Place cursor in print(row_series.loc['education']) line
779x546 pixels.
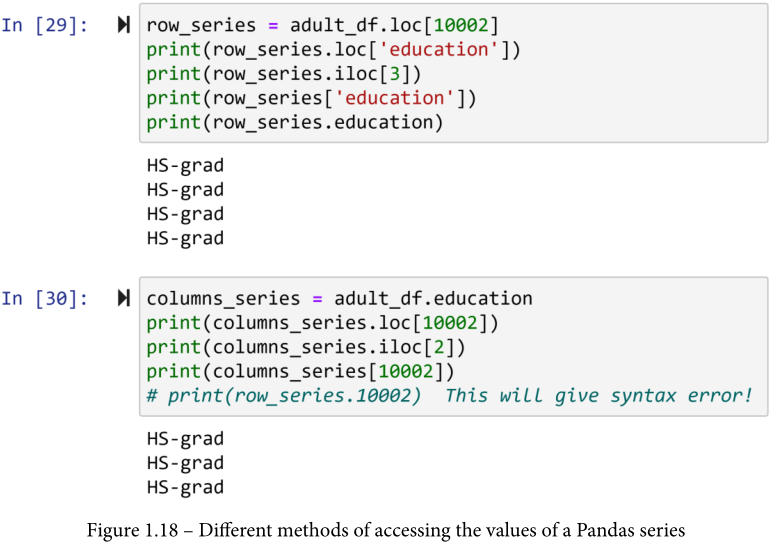333,49
